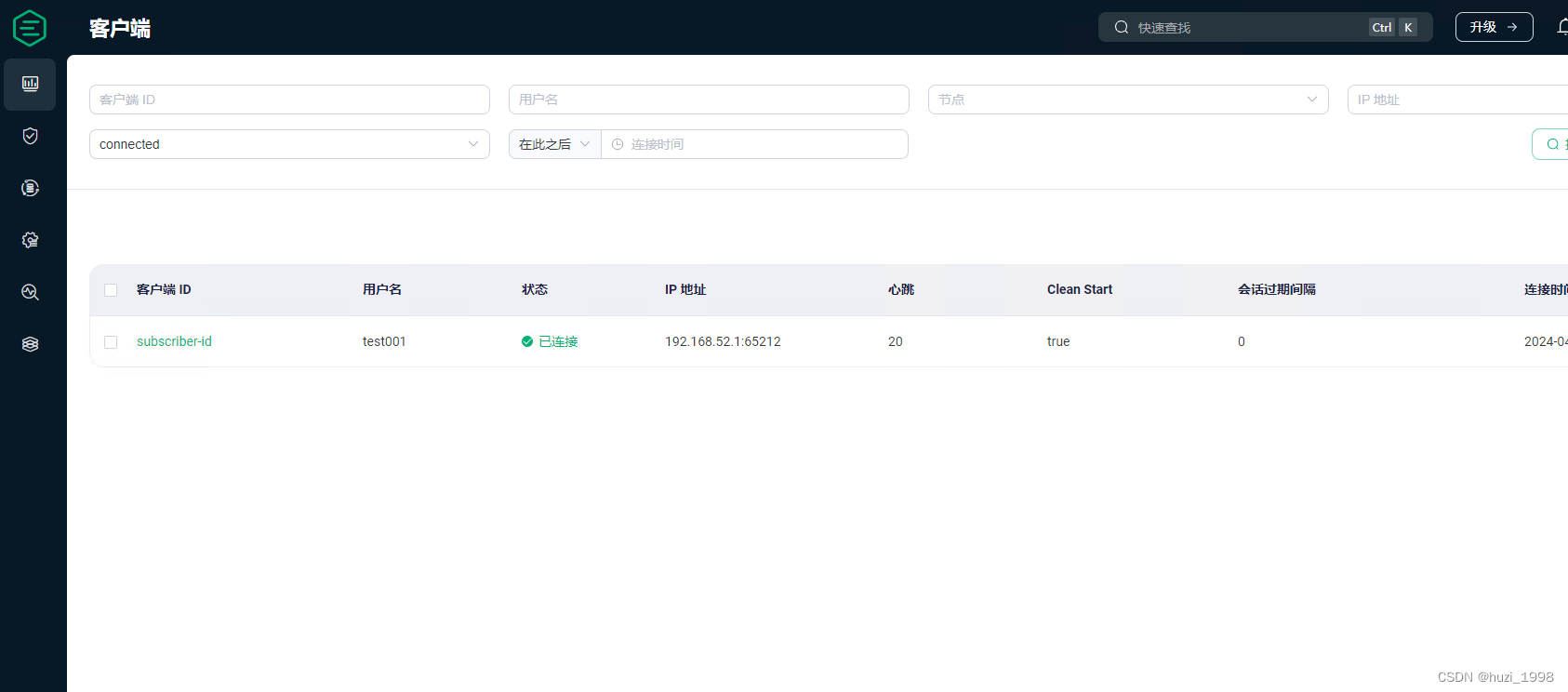
Task: Click the quick search magnifier icon
Action: tap(1122, 27)
